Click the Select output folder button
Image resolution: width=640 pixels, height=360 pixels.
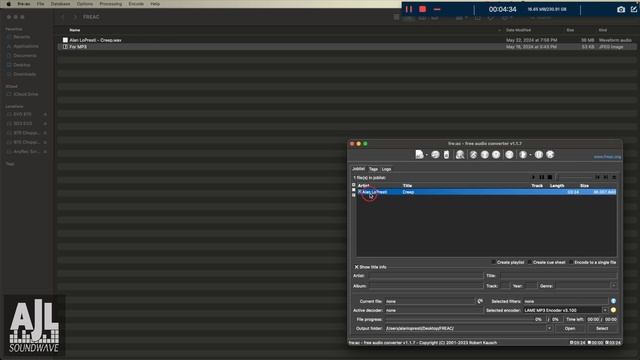pyautogui.click(x=602, y=328)
